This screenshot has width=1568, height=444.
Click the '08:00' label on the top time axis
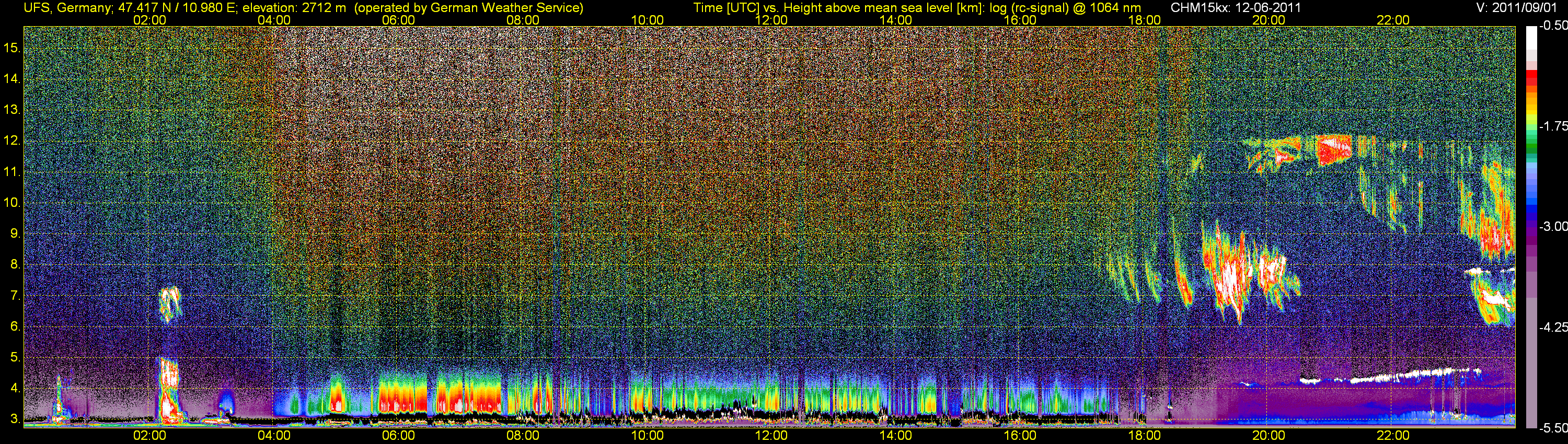523,20
